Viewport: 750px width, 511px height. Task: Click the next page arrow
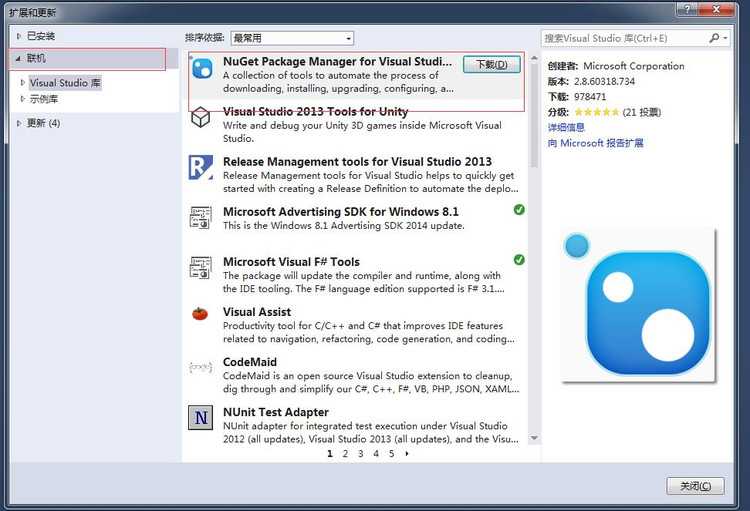click(x=407, y=454)
